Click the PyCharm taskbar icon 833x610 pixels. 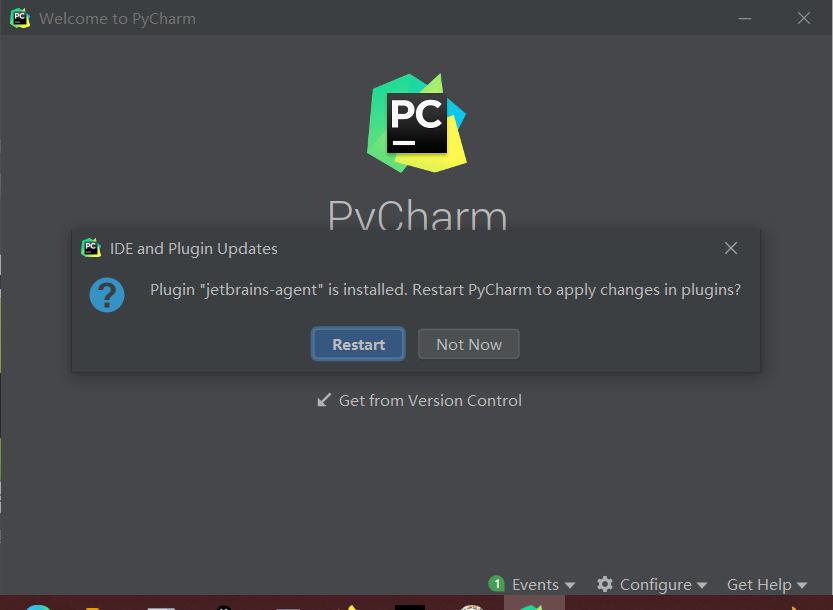pos(534,603)
